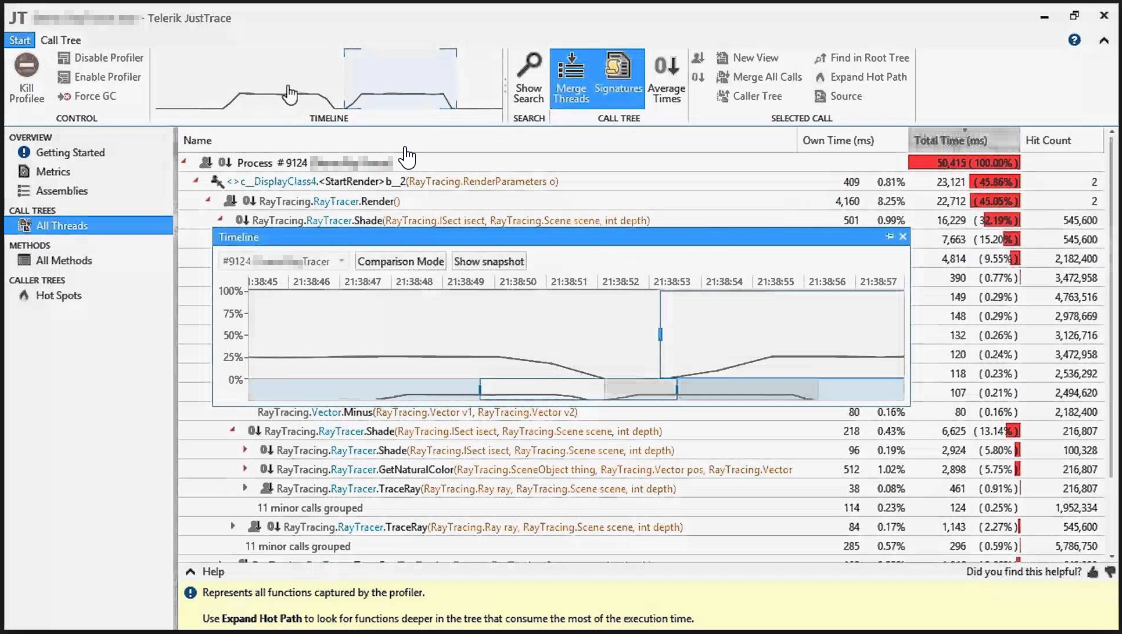
Task: Open Hot Spots under Caller Trees
Action: (57, 295)
